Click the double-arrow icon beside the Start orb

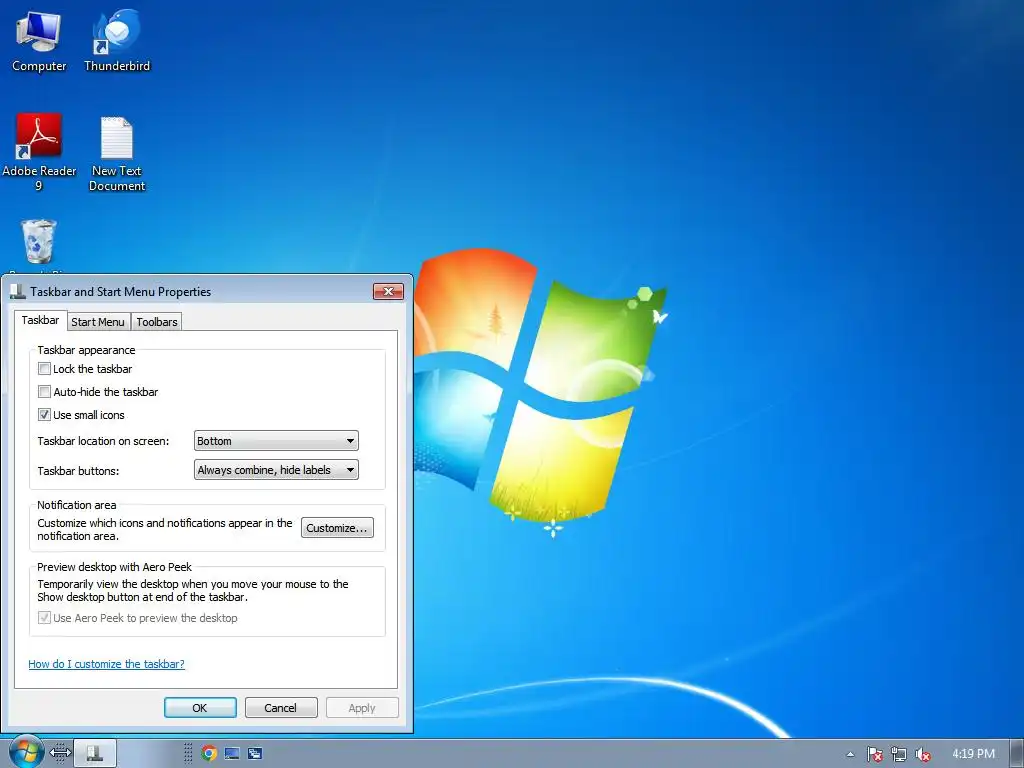(60, 753)
